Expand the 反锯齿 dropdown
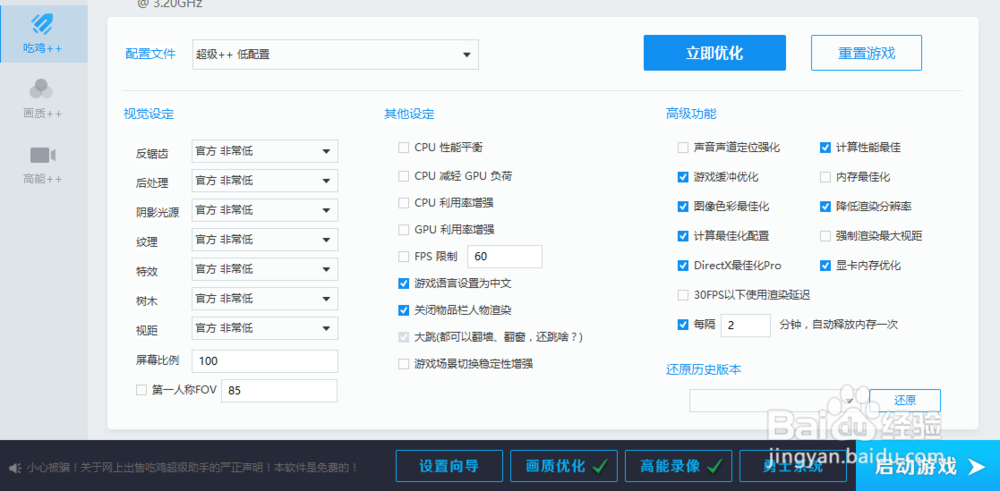Screen dimensions: 1000x491 pos(265,152)
